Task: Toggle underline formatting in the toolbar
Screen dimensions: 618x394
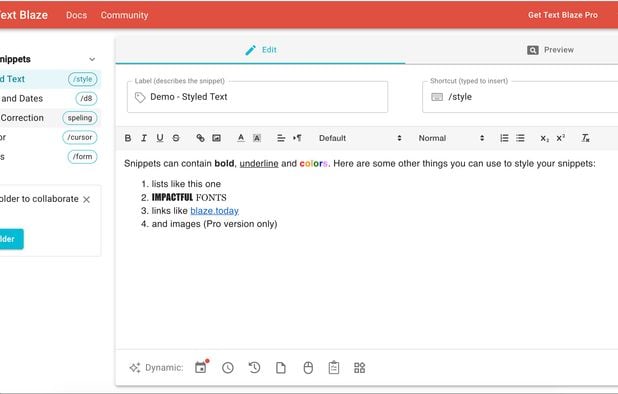Action: [x=160, y=138]
